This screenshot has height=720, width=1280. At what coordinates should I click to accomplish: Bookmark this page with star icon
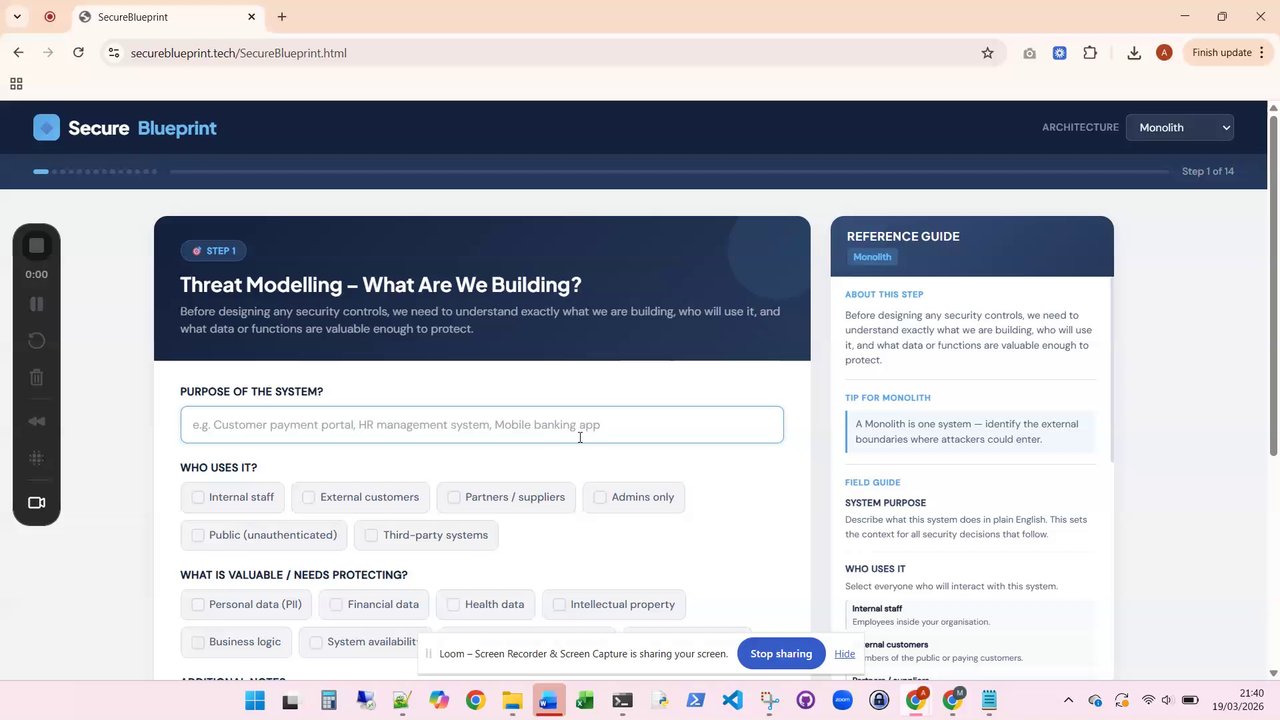pyautogui.click(x=987, y=53)
